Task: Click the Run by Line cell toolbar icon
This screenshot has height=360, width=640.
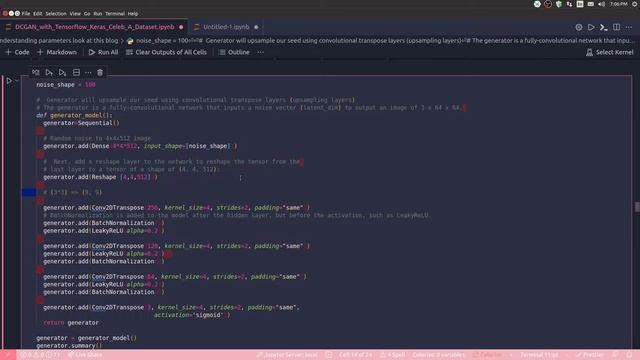Action: 36,72
